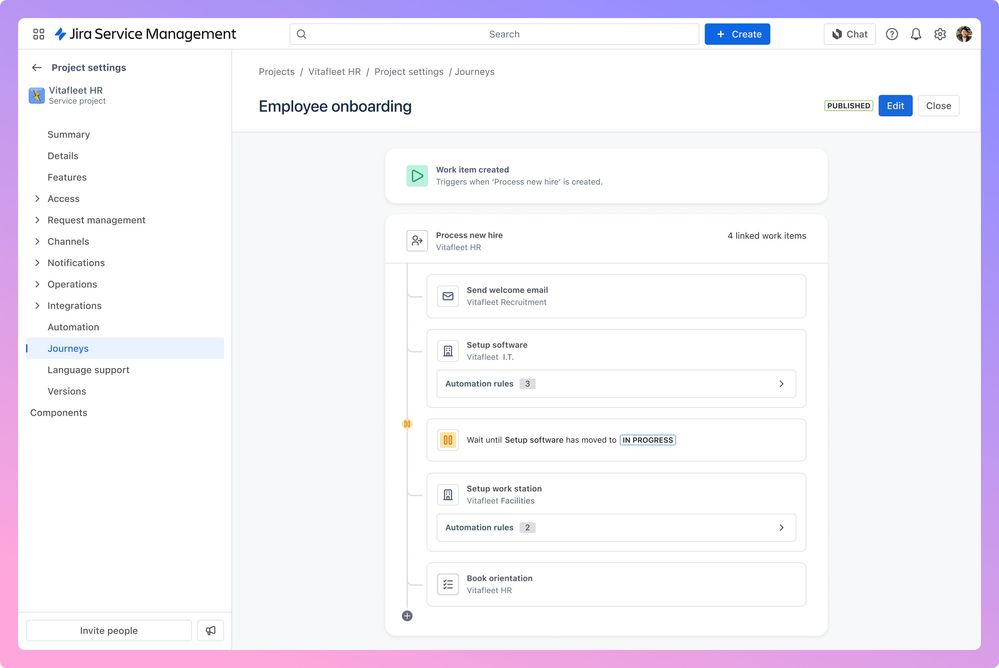Image resolution: width=999 pixels, height=668 pixels.
Task: Open Language support settings
Action: 88,370
